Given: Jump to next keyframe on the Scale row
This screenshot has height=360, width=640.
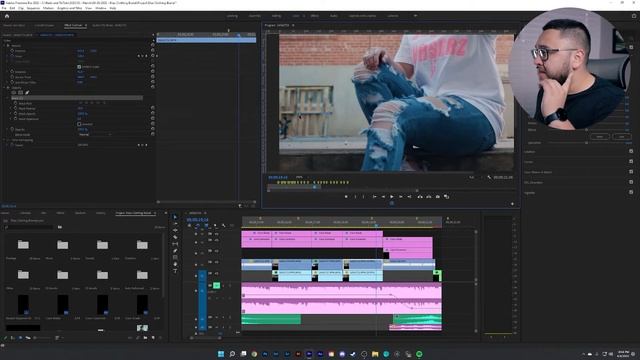Looking at the screenshot, I should pos(146,56).
